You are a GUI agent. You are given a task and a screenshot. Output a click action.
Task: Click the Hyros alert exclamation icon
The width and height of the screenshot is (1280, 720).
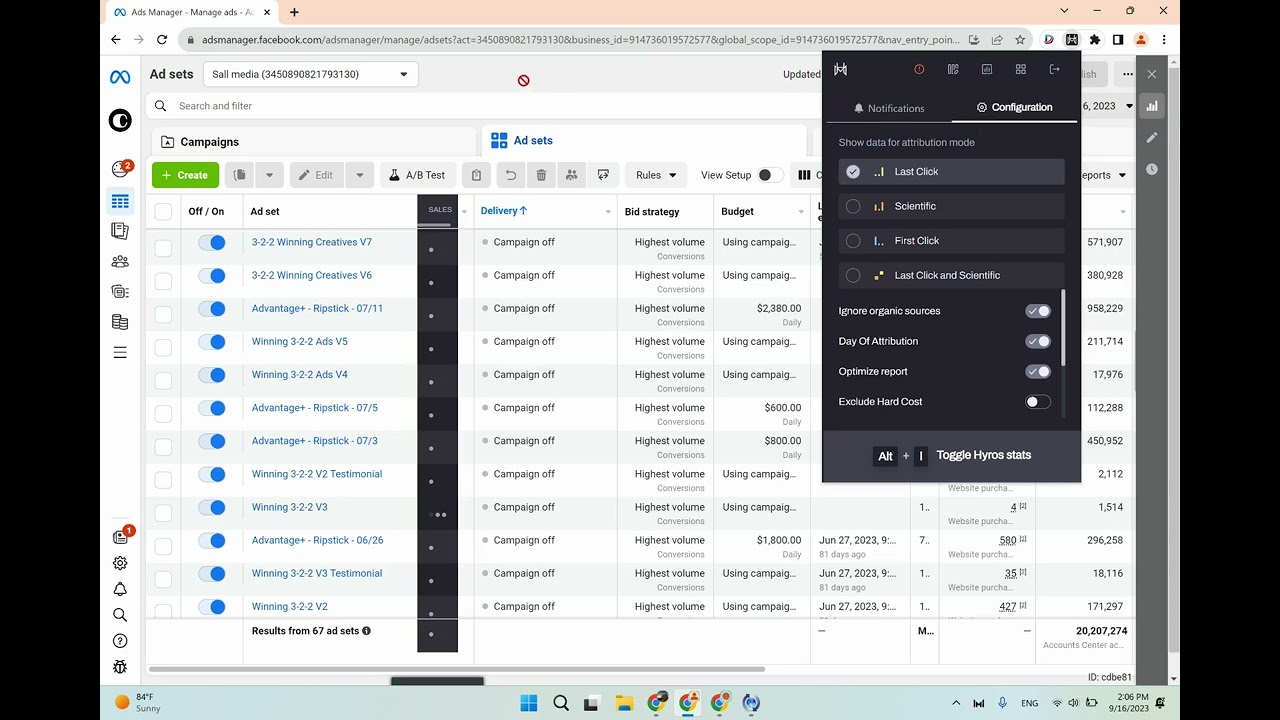[x=919, y=69]
